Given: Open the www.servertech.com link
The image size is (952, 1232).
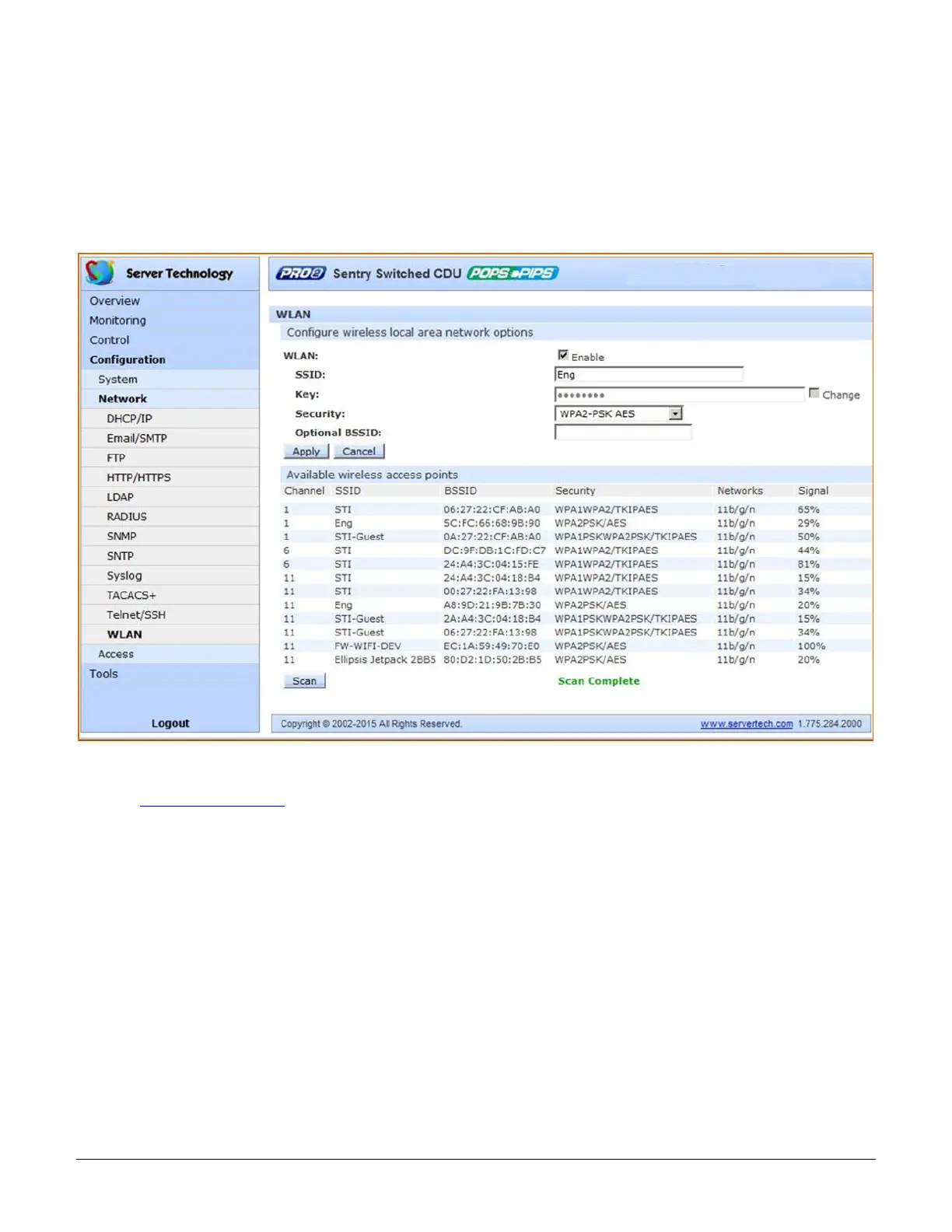Looking at the screenshot, I should (x=747, y=723).
